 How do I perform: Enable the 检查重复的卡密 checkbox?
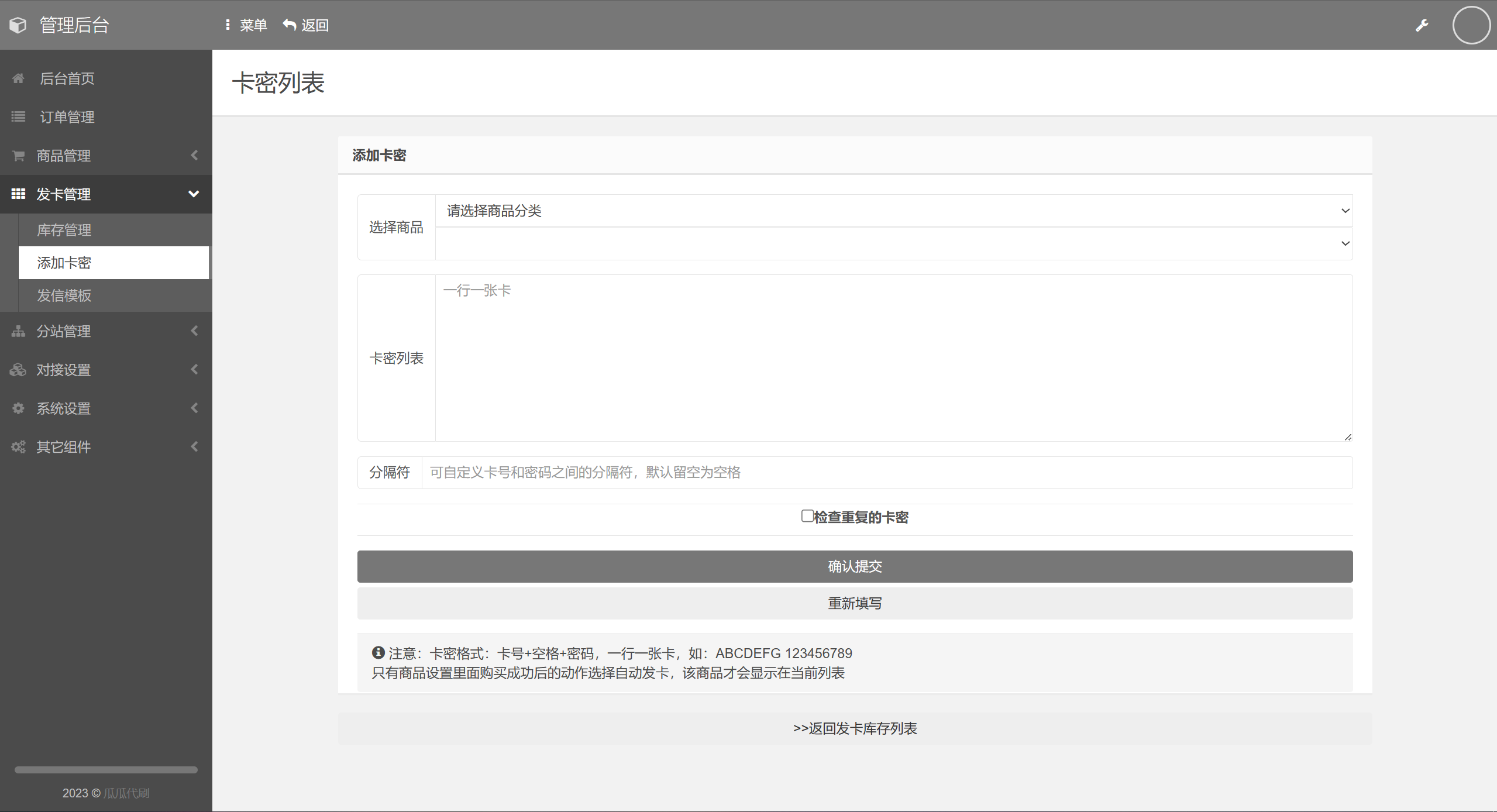coord(807,516)
